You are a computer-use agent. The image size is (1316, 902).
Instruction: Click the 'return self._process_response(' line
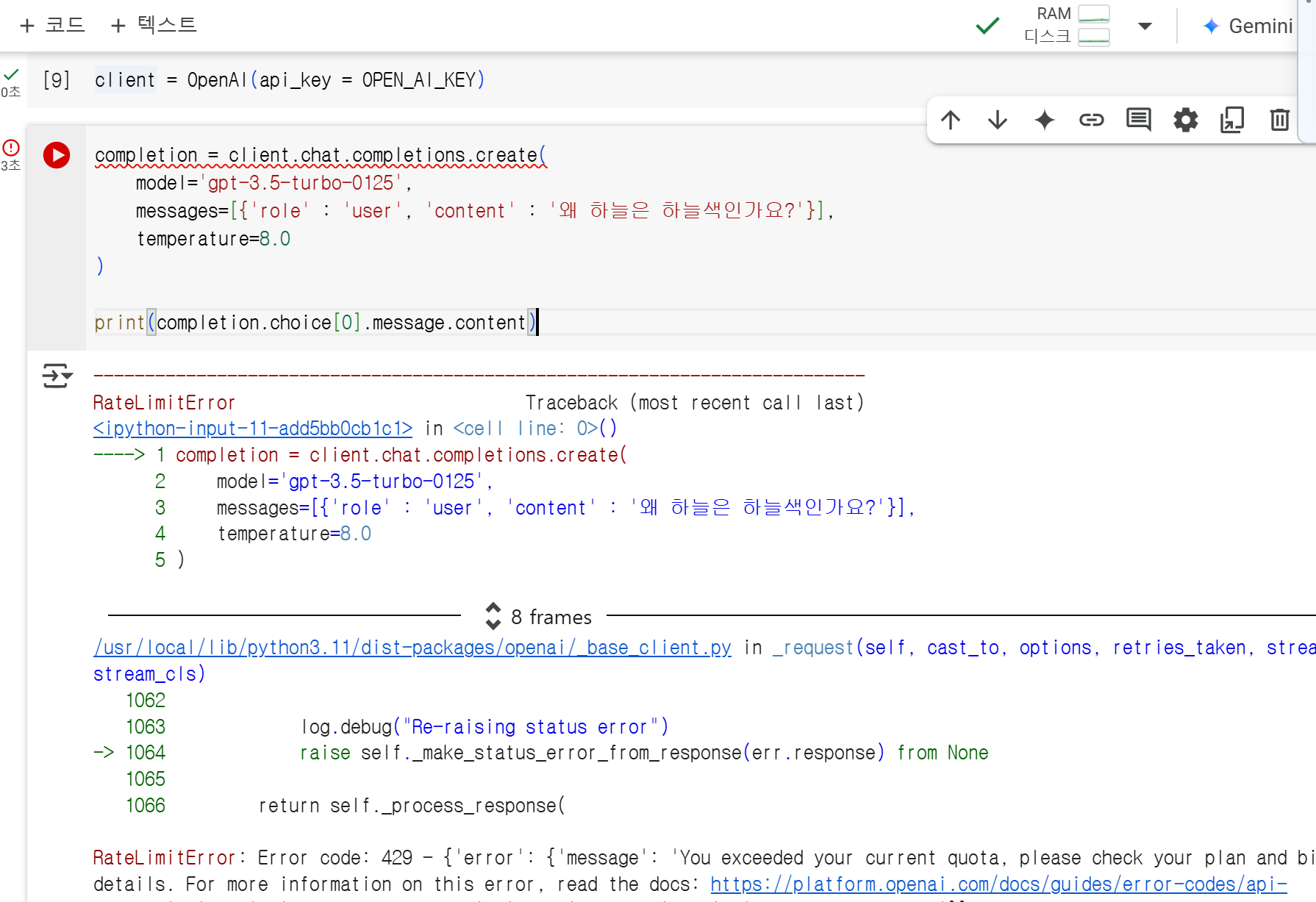coord(412,806)
